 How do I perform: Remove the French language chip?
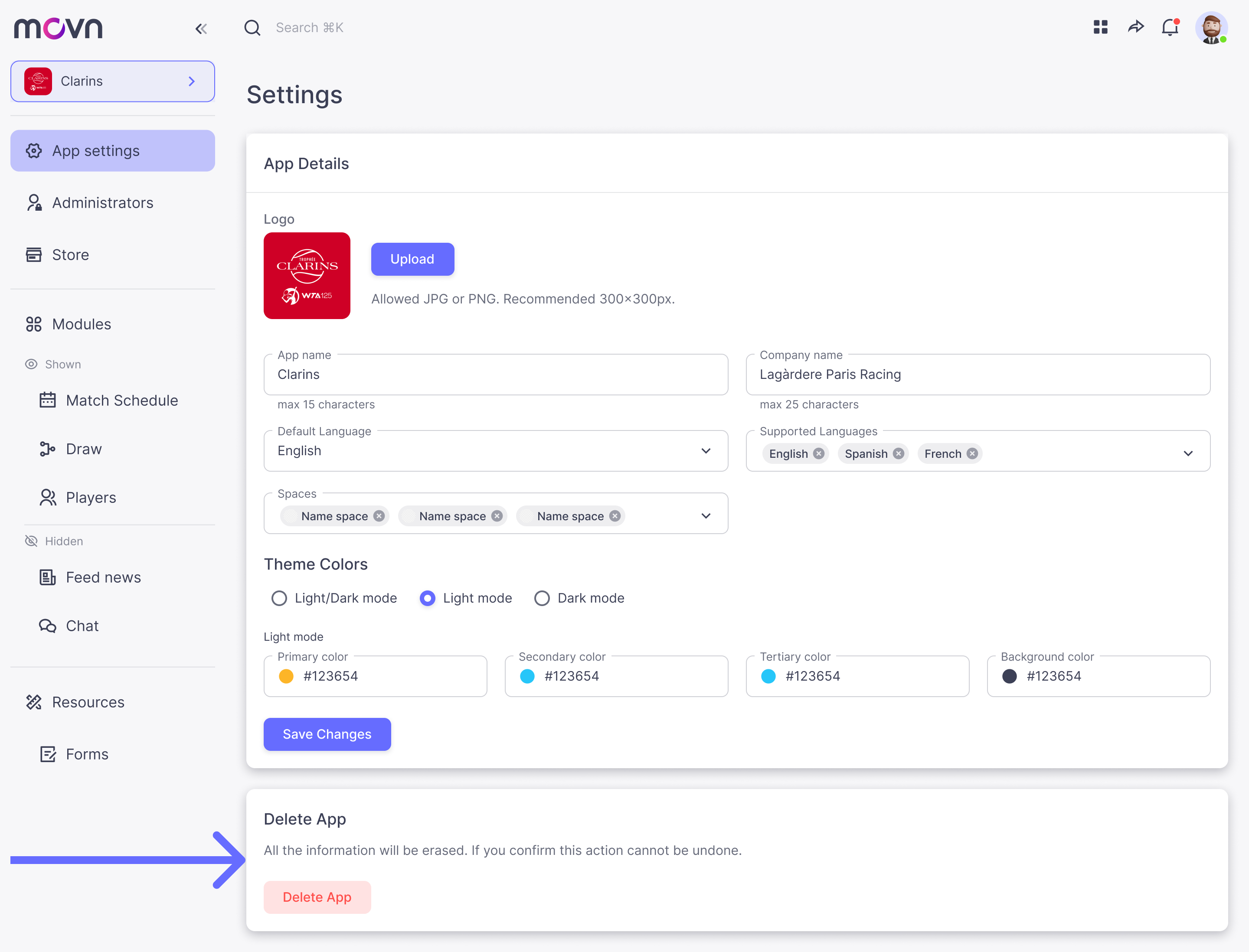[972, 453]
